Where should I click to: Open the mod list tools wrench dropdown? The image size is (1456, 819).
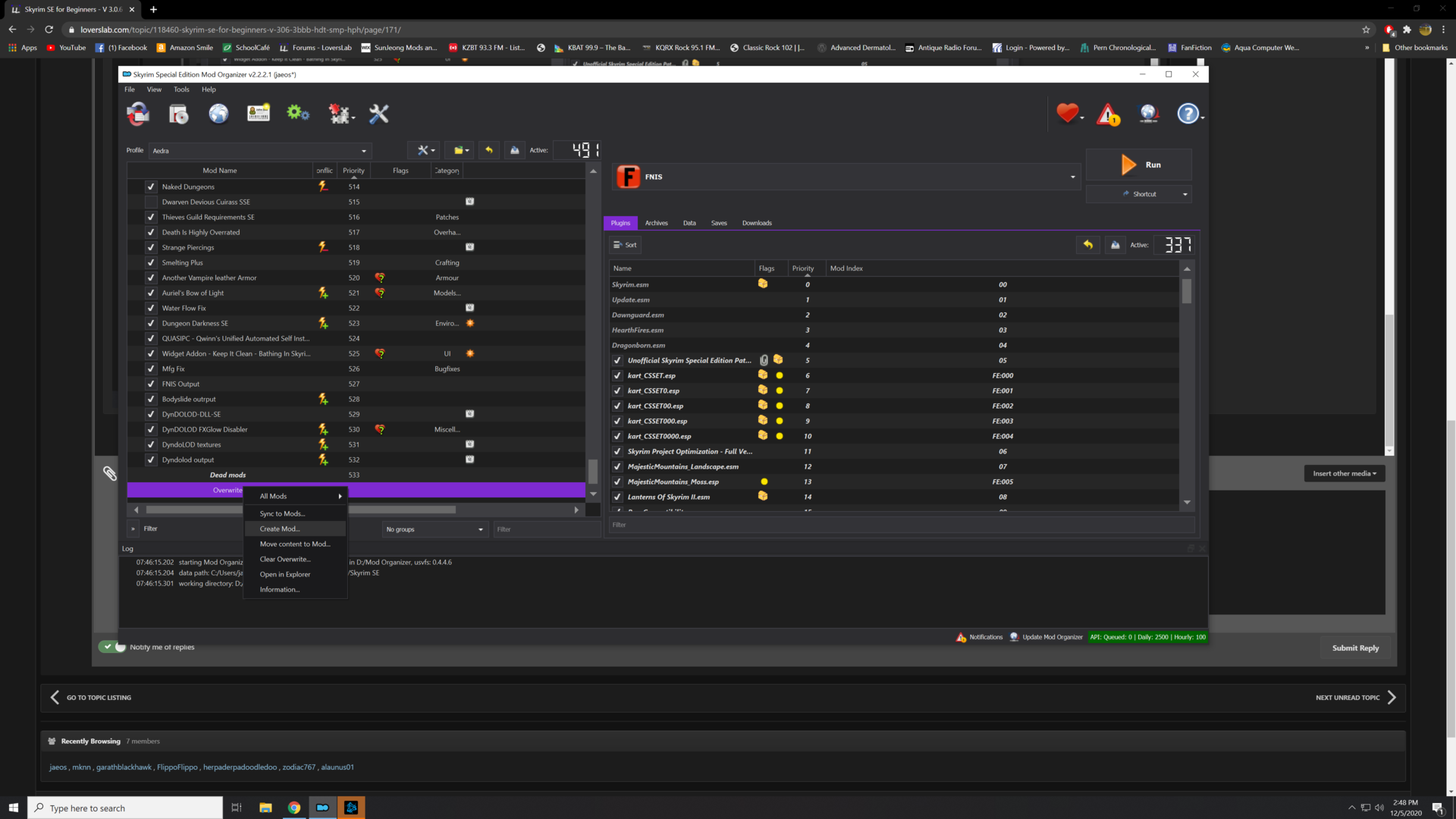coord(425,150)
